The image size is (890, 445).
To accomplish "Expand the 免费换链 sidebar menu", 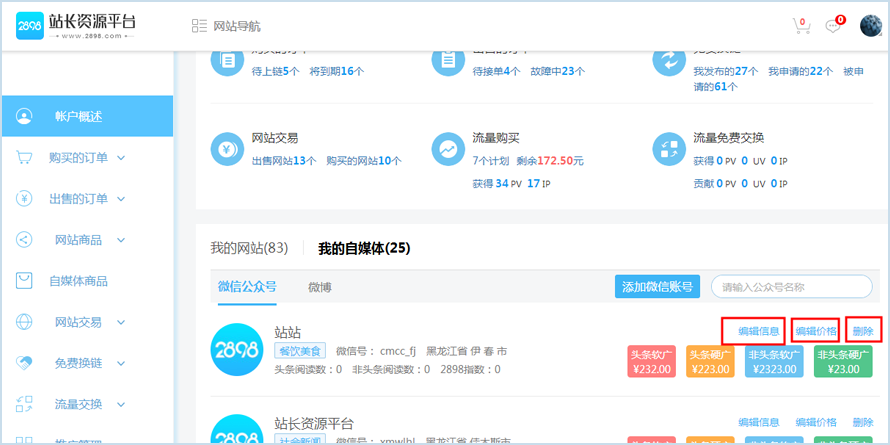I will pos(86,363).
